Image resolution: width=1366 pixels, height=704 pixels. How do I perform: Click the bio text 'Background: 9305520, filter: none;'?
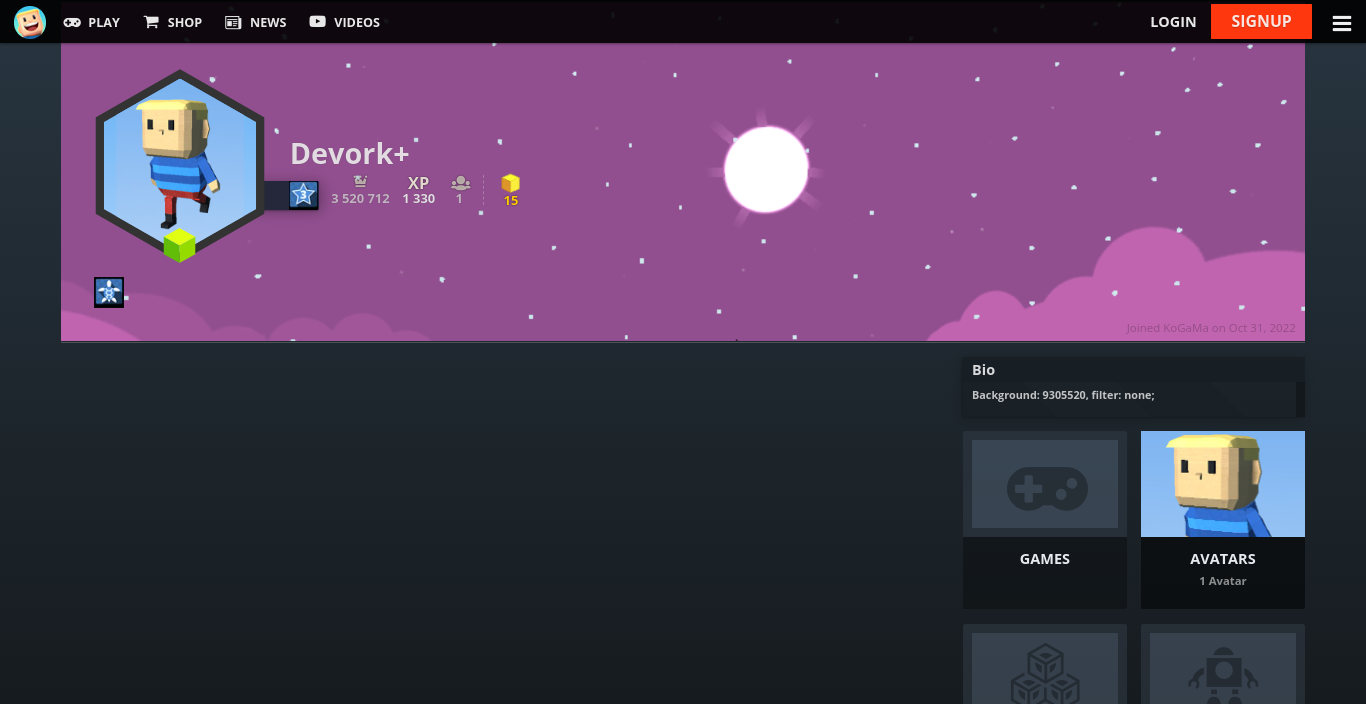(x=1063, y=395)
